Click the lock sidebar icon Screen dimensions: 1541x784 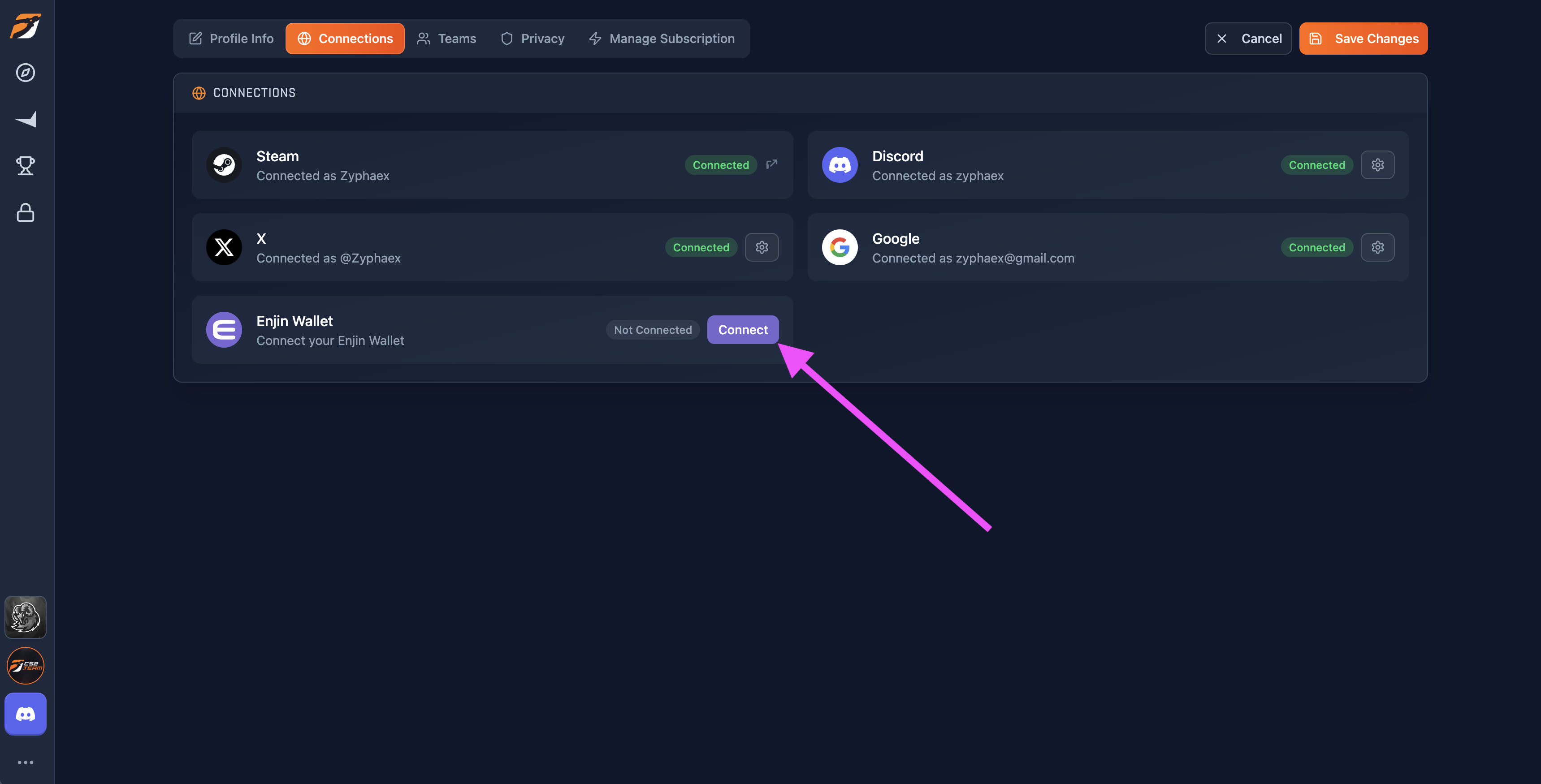26,212
